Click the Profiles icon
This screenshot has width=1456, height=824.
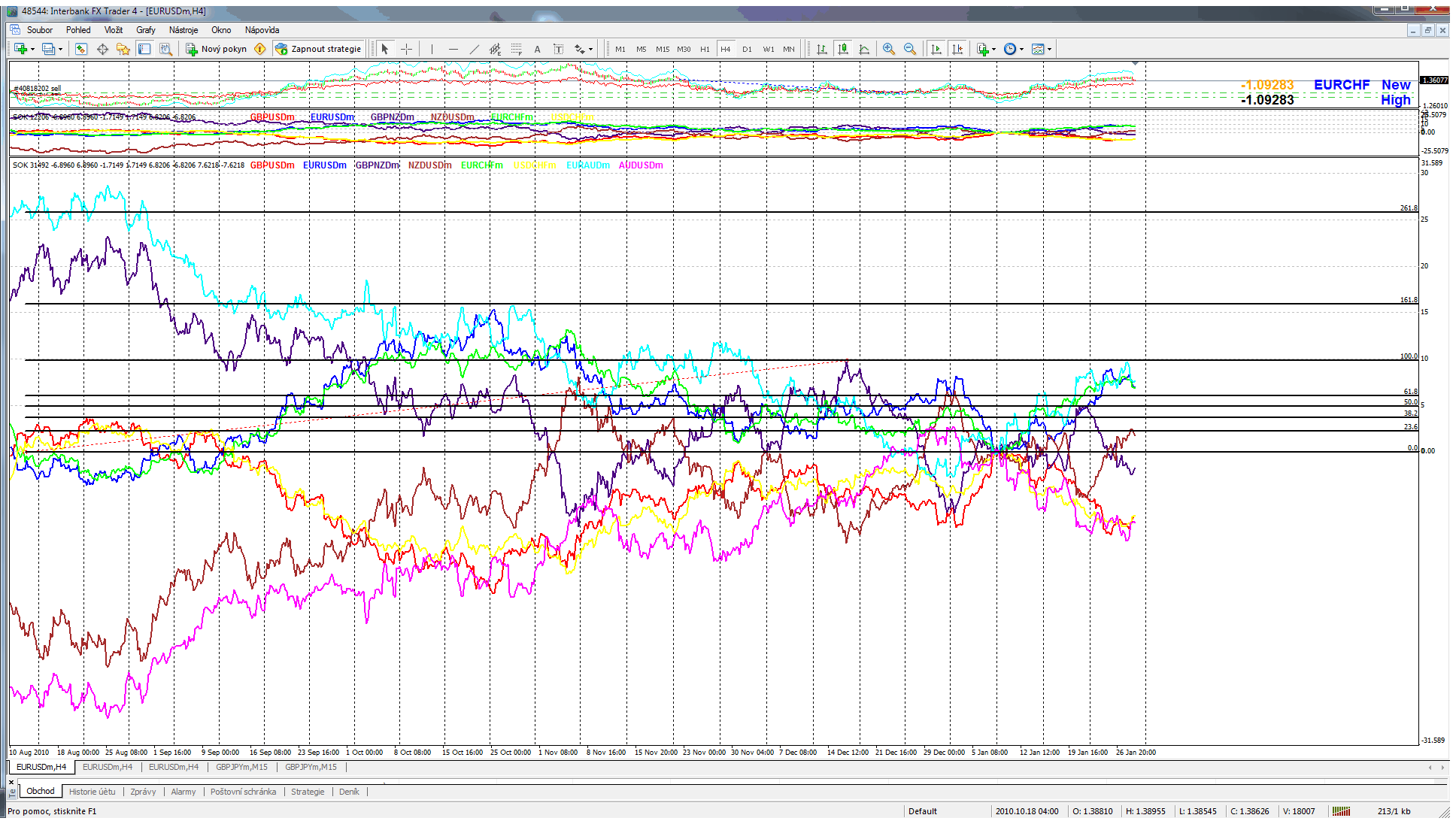[x=49, y=49]
